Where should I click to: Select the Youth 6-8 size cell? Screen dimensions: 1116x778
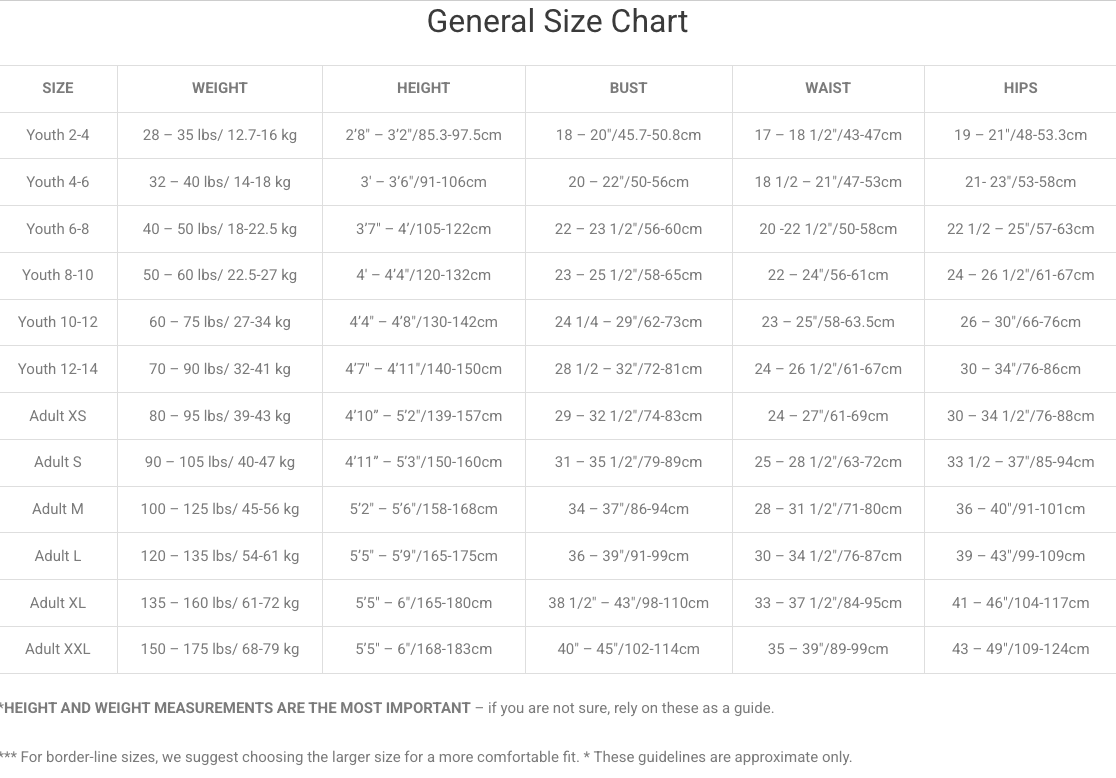tap(58, 229)
